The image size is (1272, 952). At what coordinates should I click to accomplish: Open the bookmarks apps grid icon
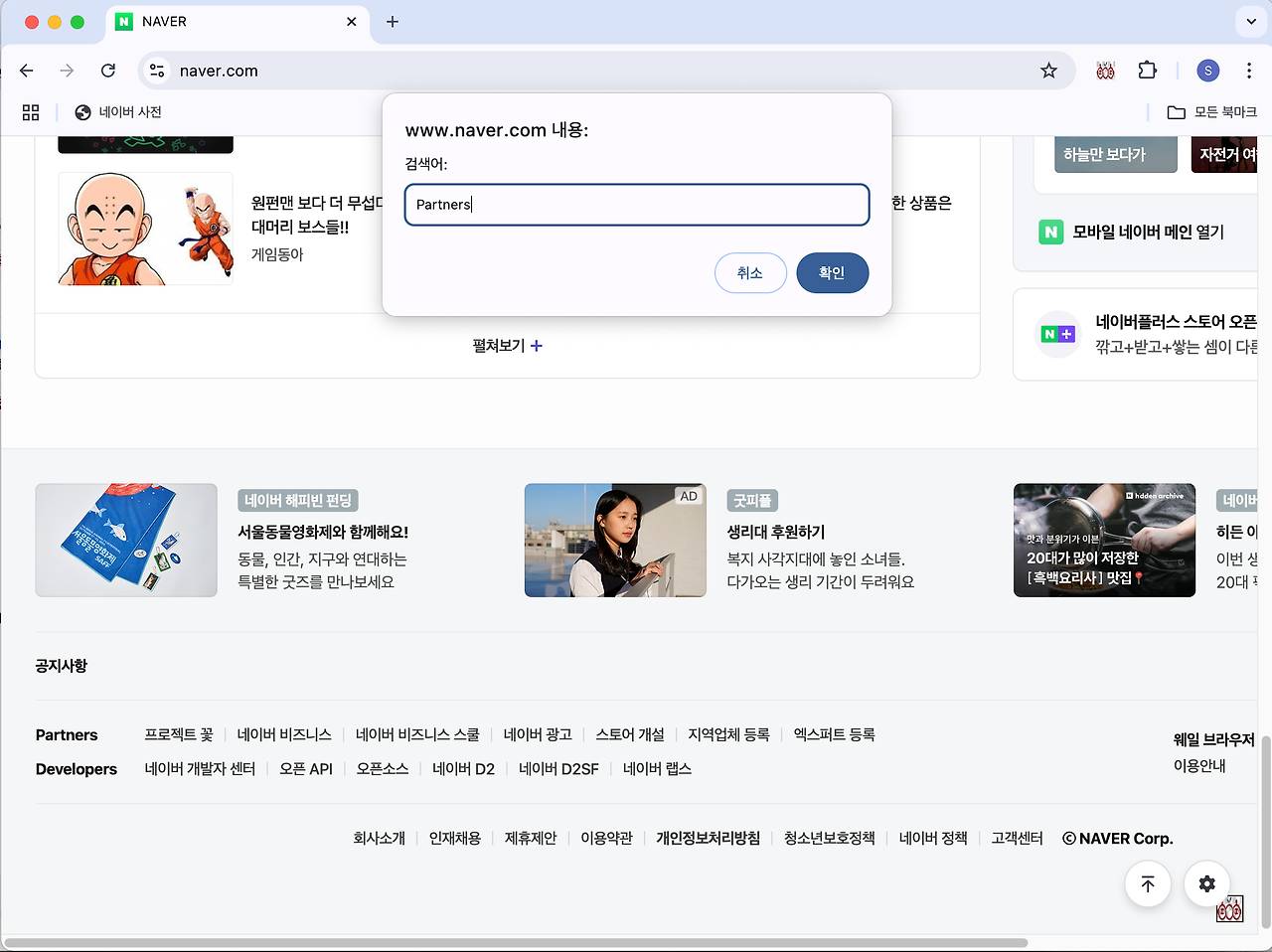coord(31,112)
